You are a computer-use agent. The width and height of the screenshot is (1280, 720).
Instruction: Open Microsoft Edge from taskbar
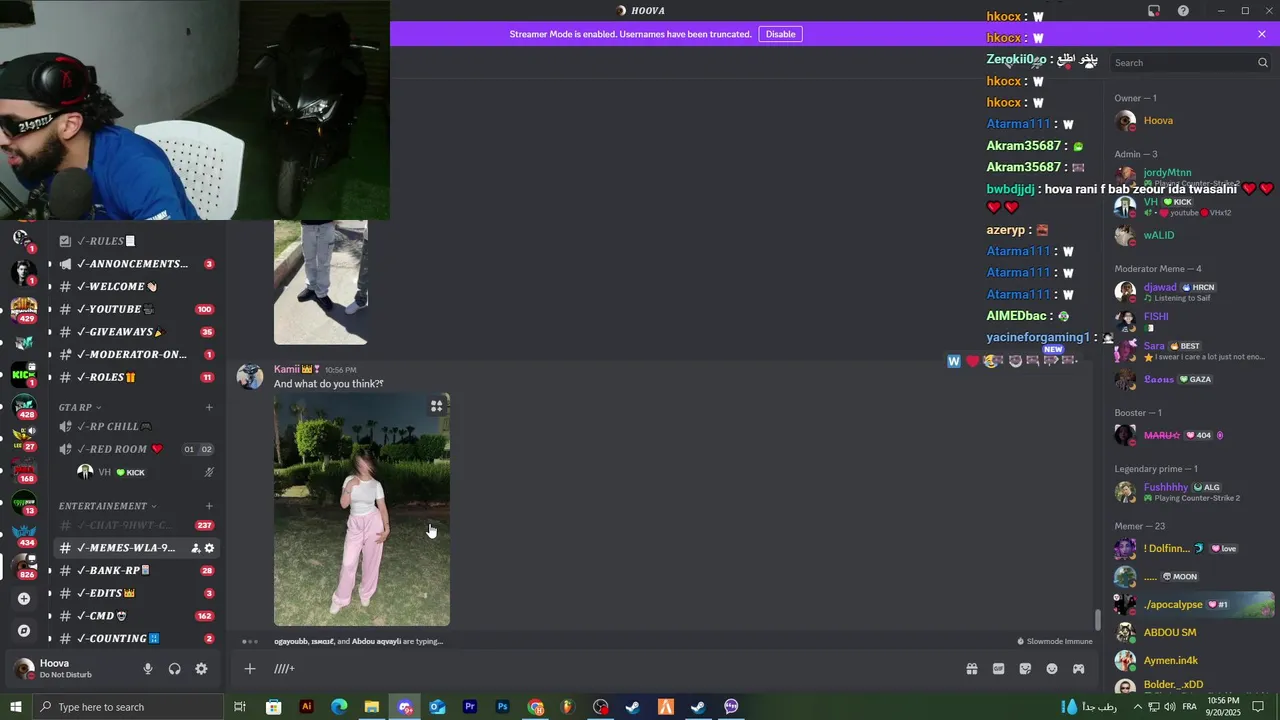339,707
